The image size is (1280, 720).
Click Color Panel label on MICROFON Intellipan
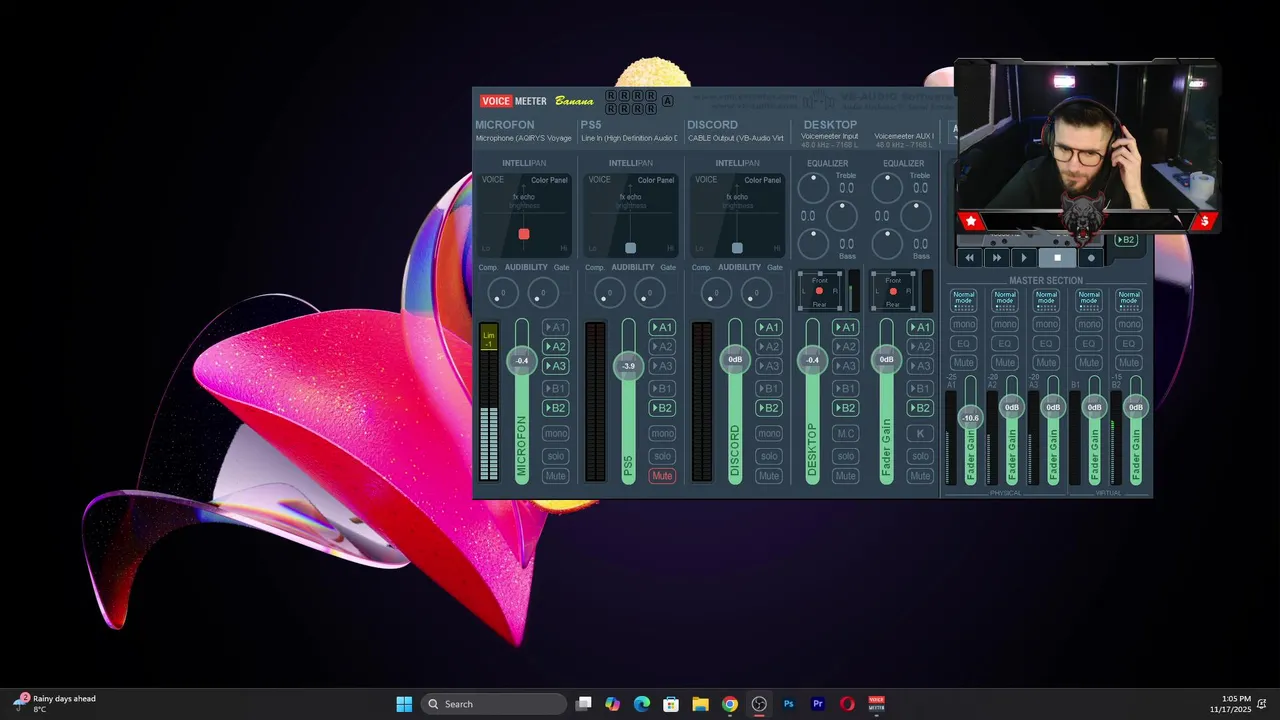click(549, 180)
